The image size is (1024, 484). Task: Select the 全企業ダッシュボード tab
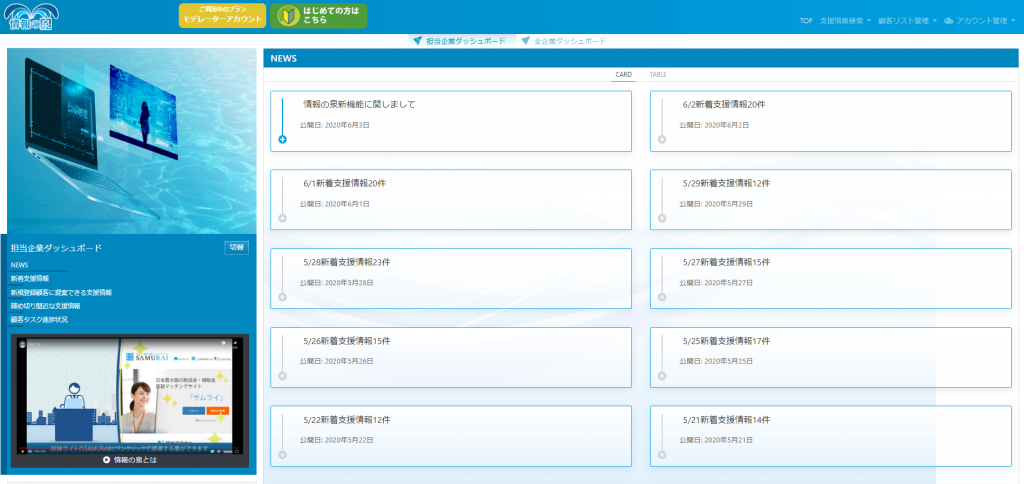[563, 41]
